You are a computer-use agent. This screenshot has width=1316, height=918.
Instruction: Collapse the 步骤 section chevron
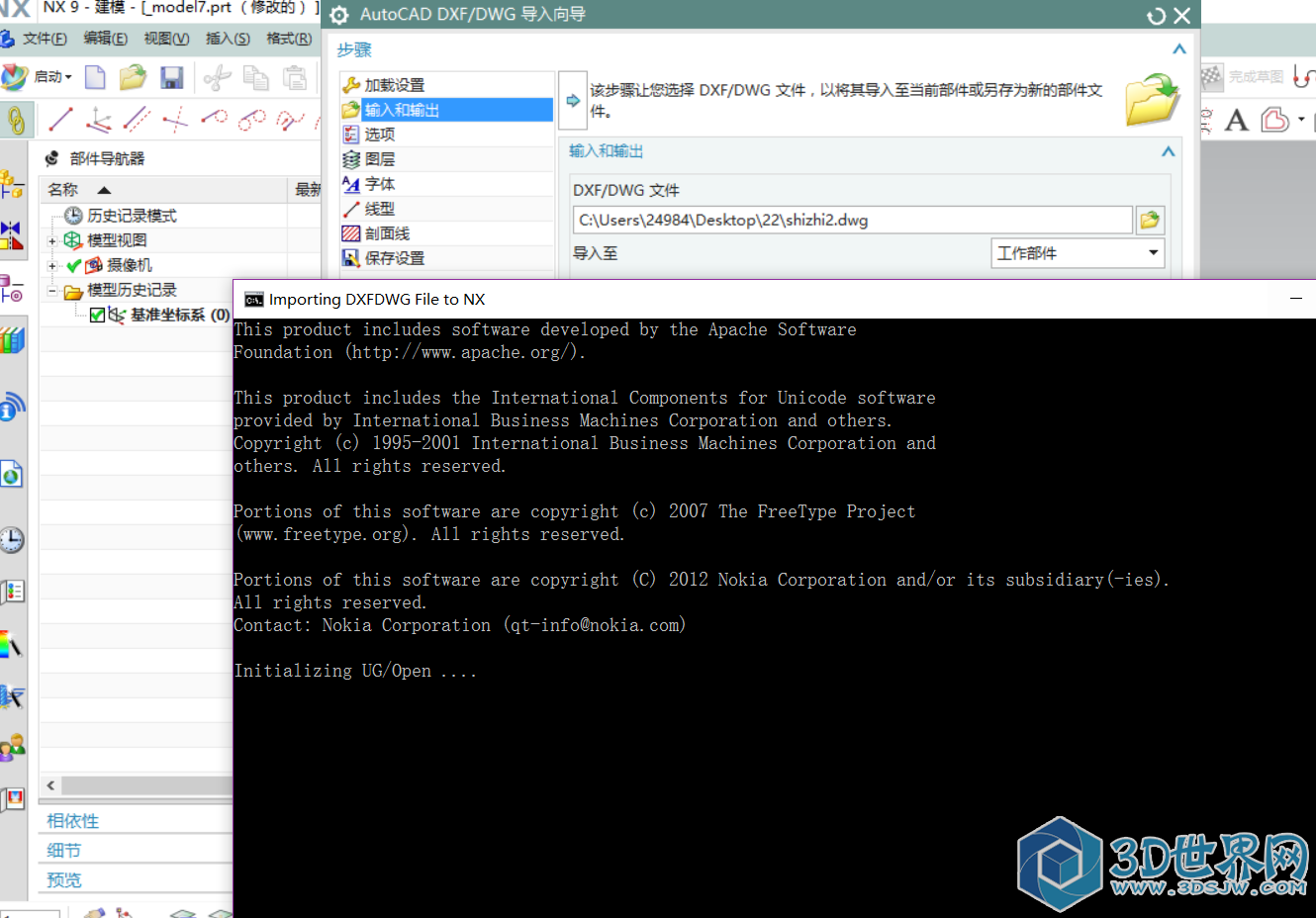coord(1179,49)
